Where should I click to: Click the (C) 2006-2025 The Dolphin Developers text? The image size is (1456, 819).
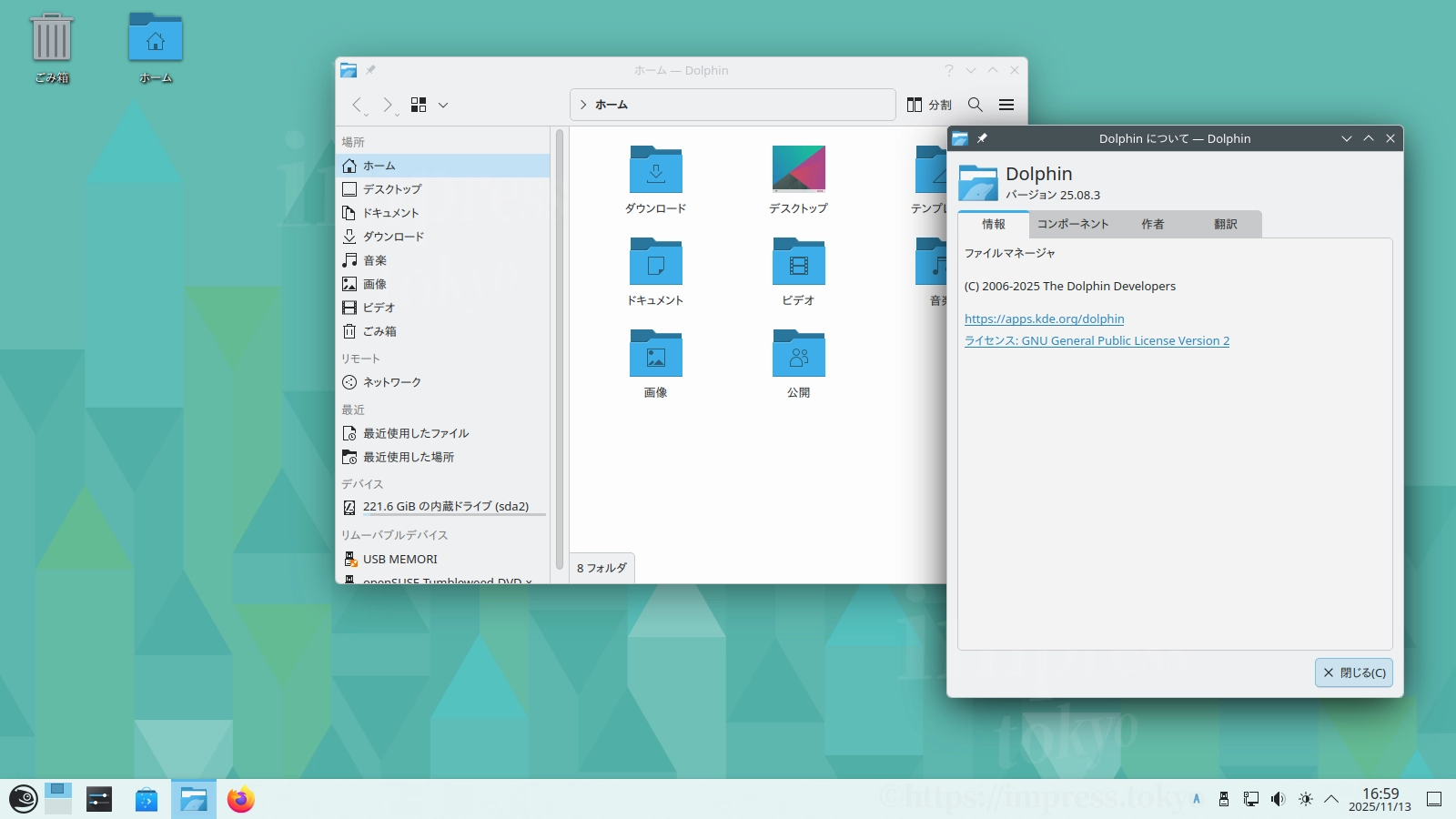1070,286
